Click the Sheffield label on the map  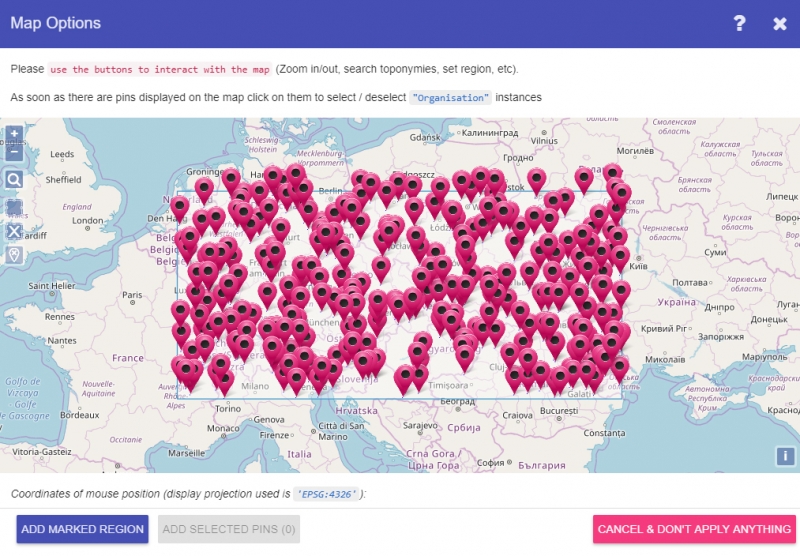(63, 180)
